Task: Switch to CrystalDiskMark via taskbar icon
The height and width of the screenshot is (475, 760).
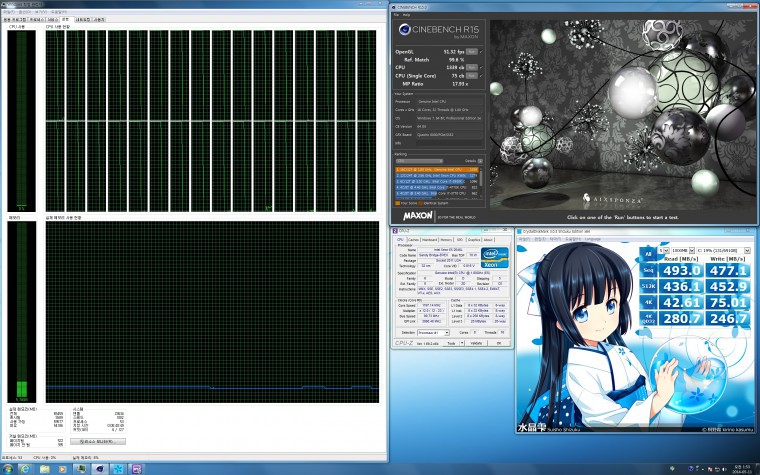Action: 118,469
